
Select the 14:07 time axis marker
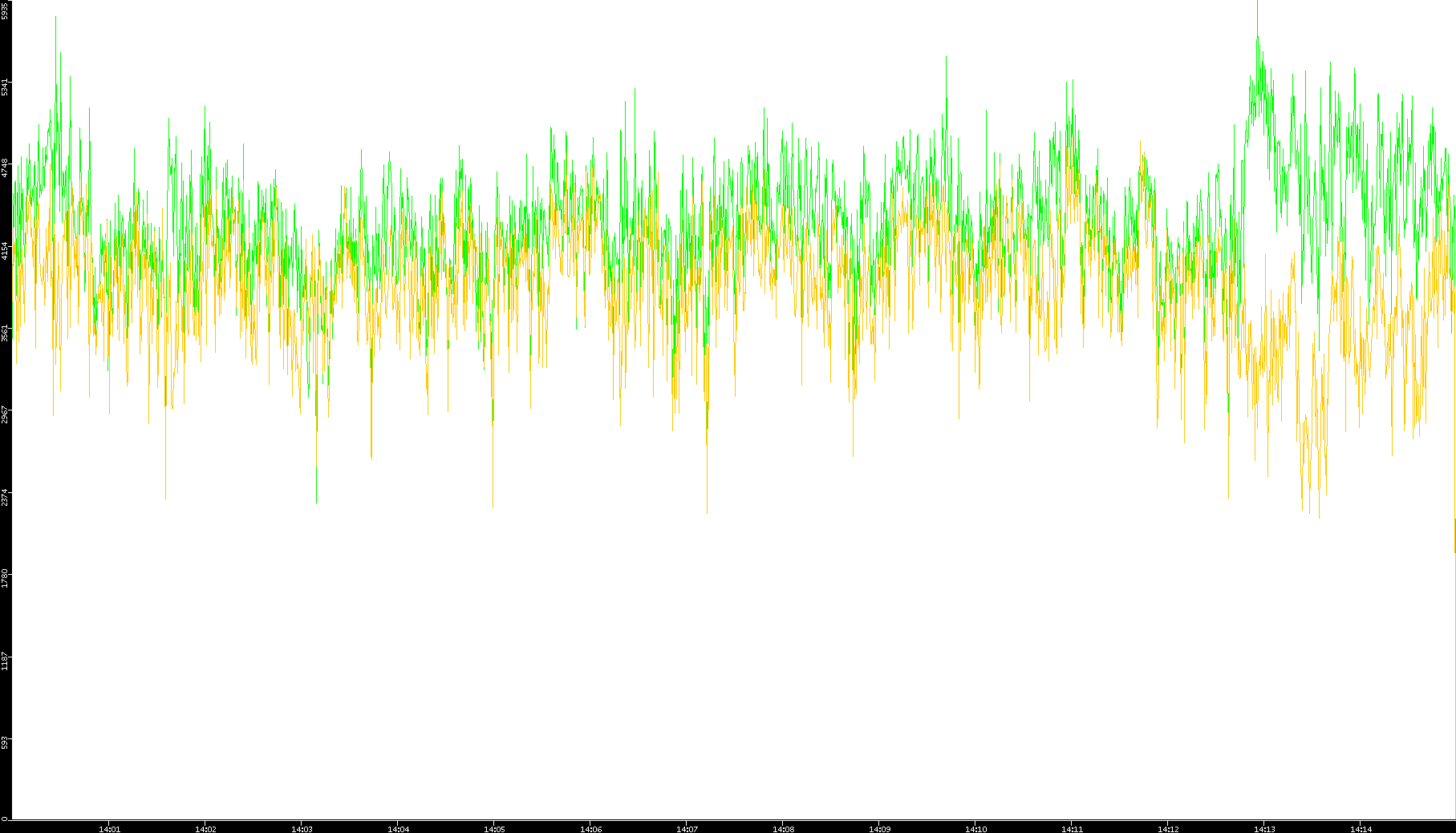click(687, 828)
